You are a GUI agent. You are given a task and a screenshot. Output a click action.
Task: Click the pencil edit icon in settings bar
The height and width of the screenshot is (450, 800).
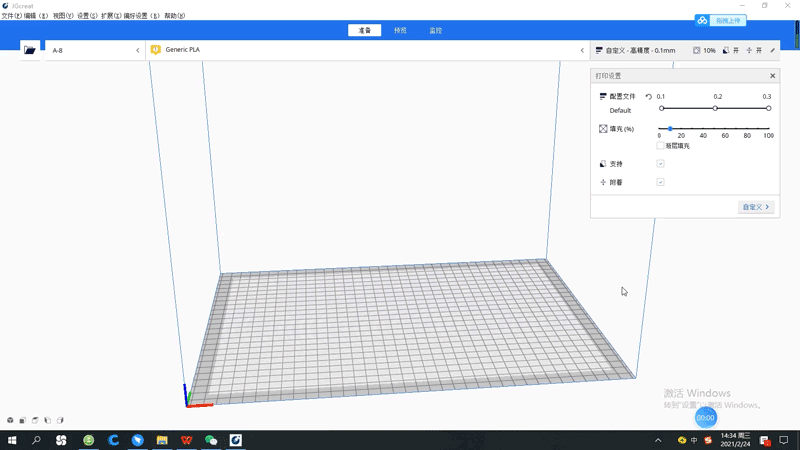coord(772,50)
